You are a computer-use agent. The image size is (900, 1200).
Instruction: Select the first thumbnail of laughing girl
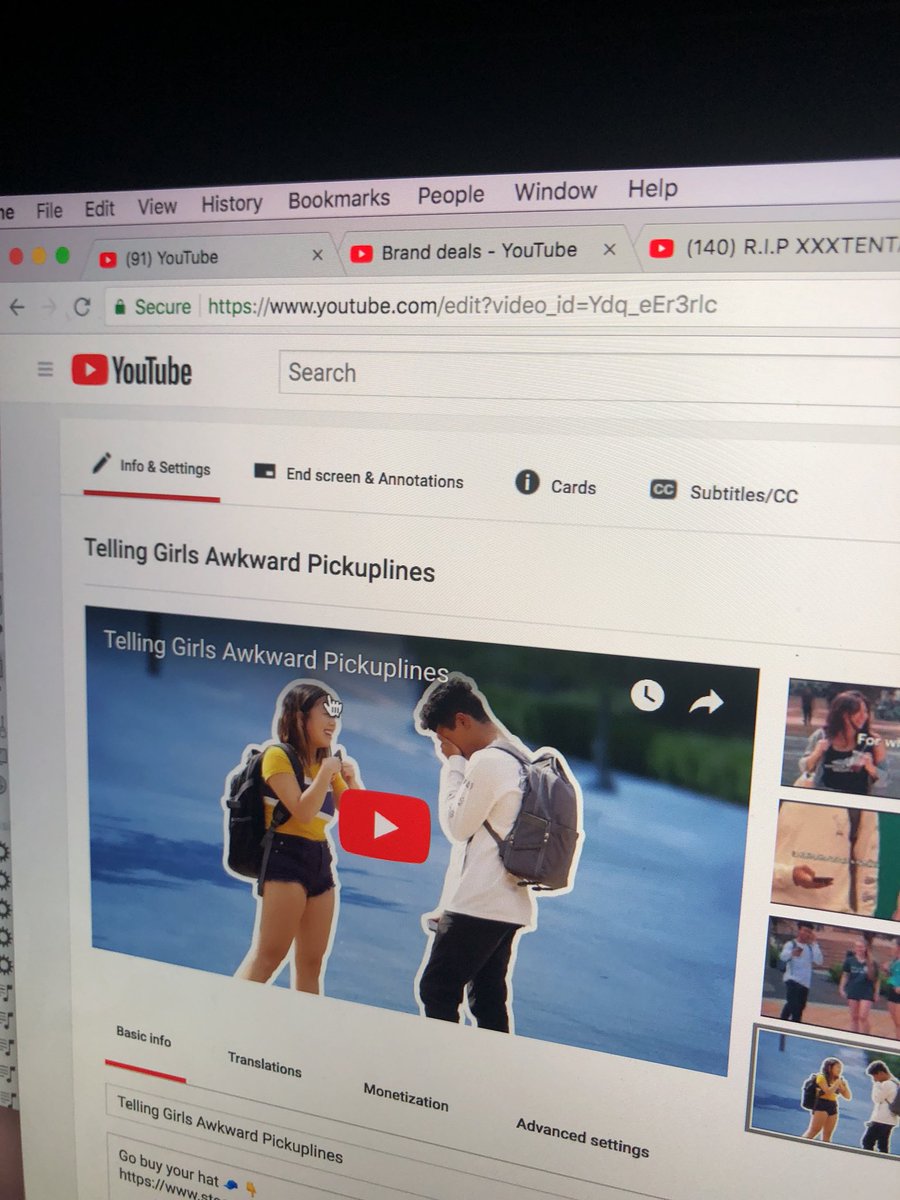click(842, 736)
